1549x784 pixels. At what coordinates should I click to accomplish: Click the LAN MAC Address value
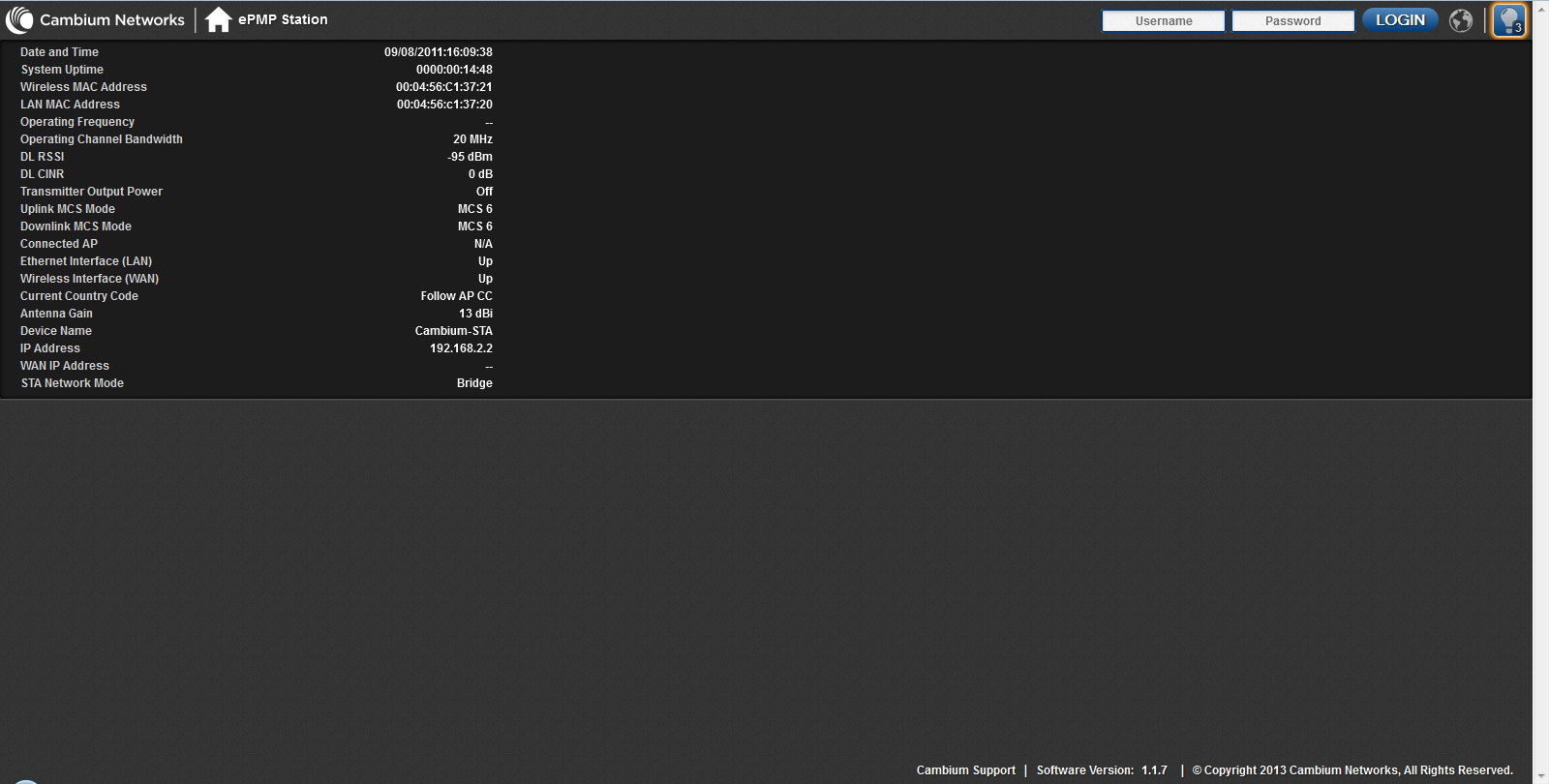click(x=444, y=105)
